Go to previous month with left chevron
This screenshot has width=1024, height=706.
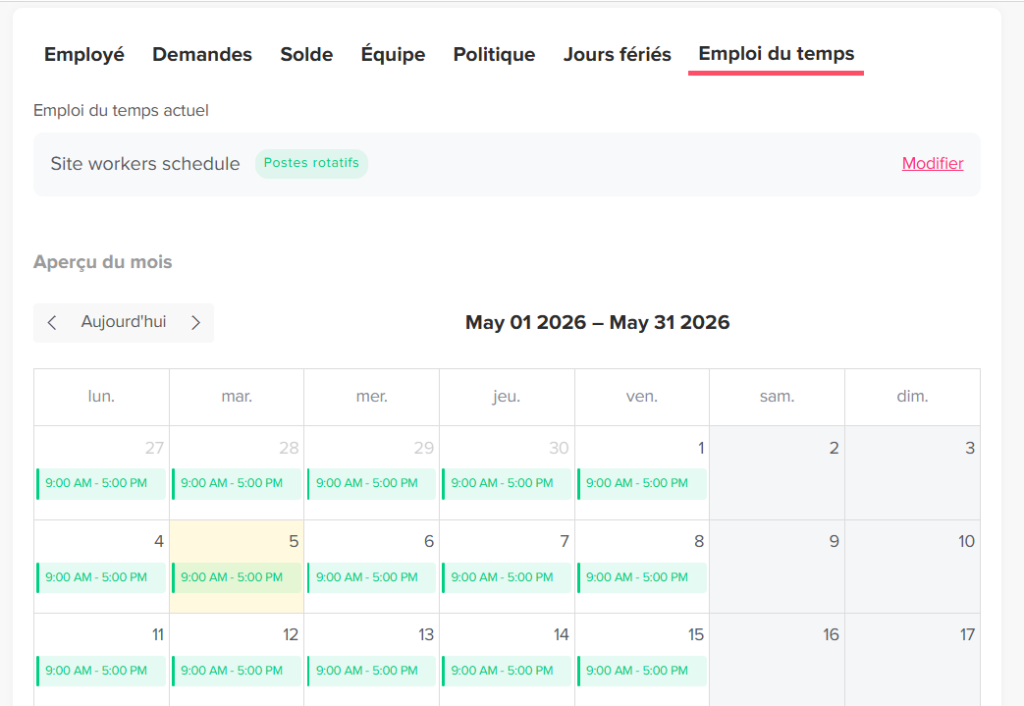point(52,323)
